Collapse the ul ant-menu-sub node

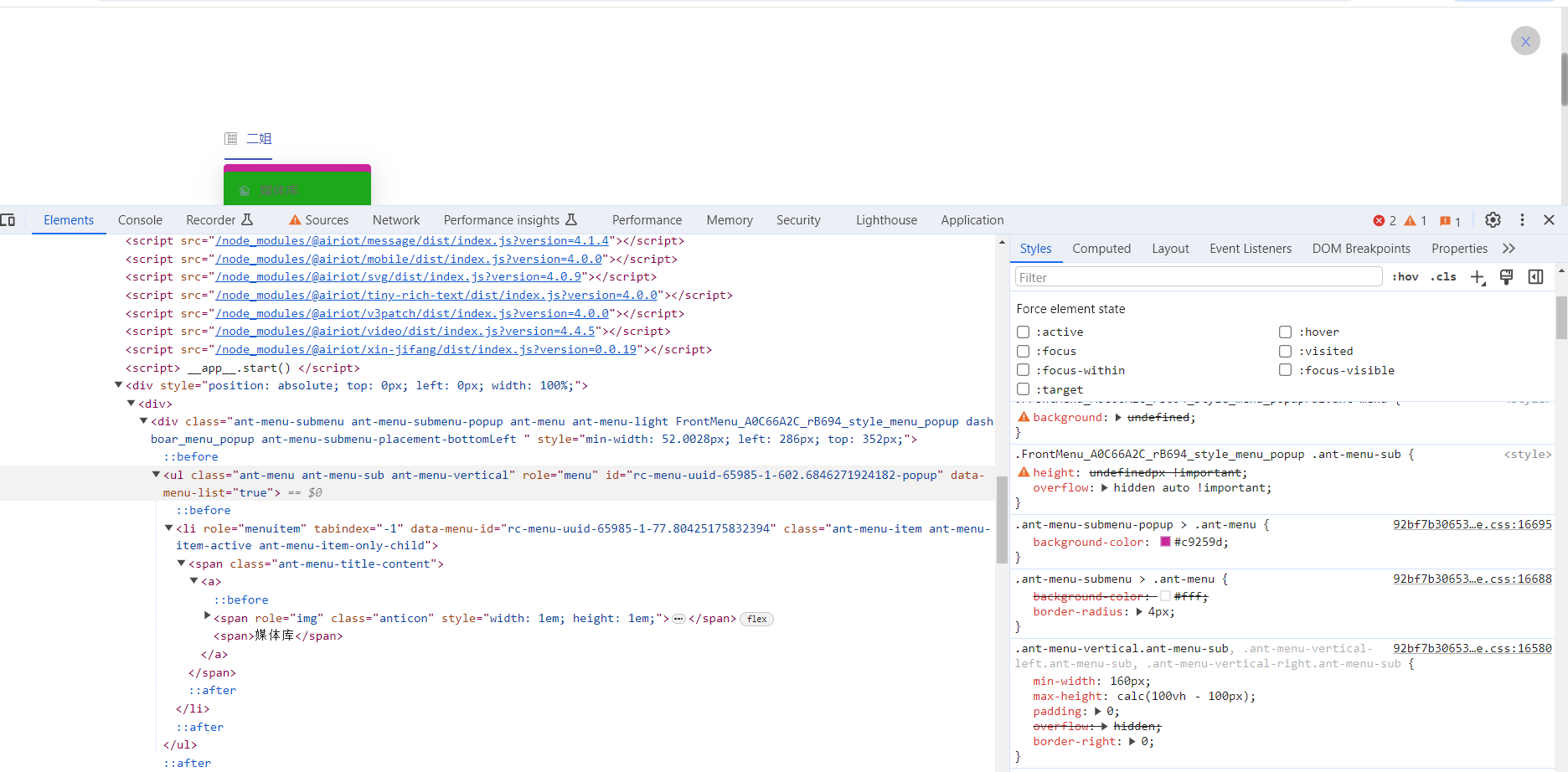click(x=156, y=475)
